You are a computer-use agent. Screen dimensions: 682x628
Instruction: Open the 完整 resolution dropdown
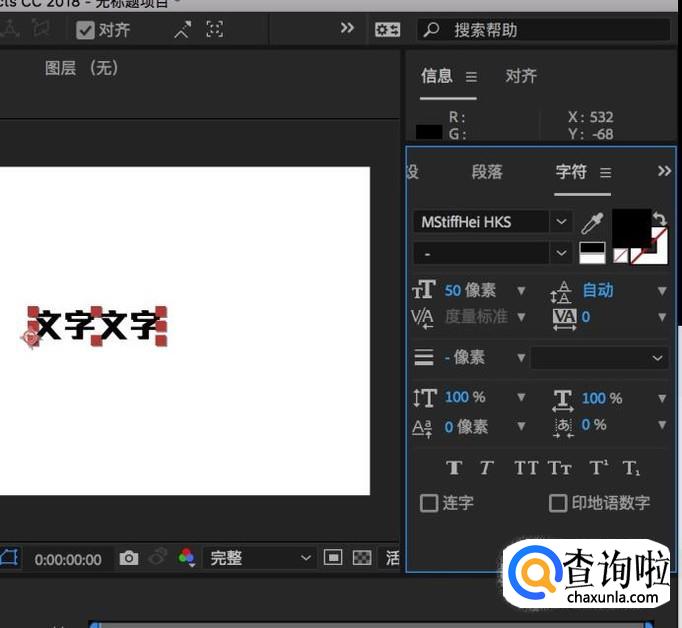click(x=260, y=558)
